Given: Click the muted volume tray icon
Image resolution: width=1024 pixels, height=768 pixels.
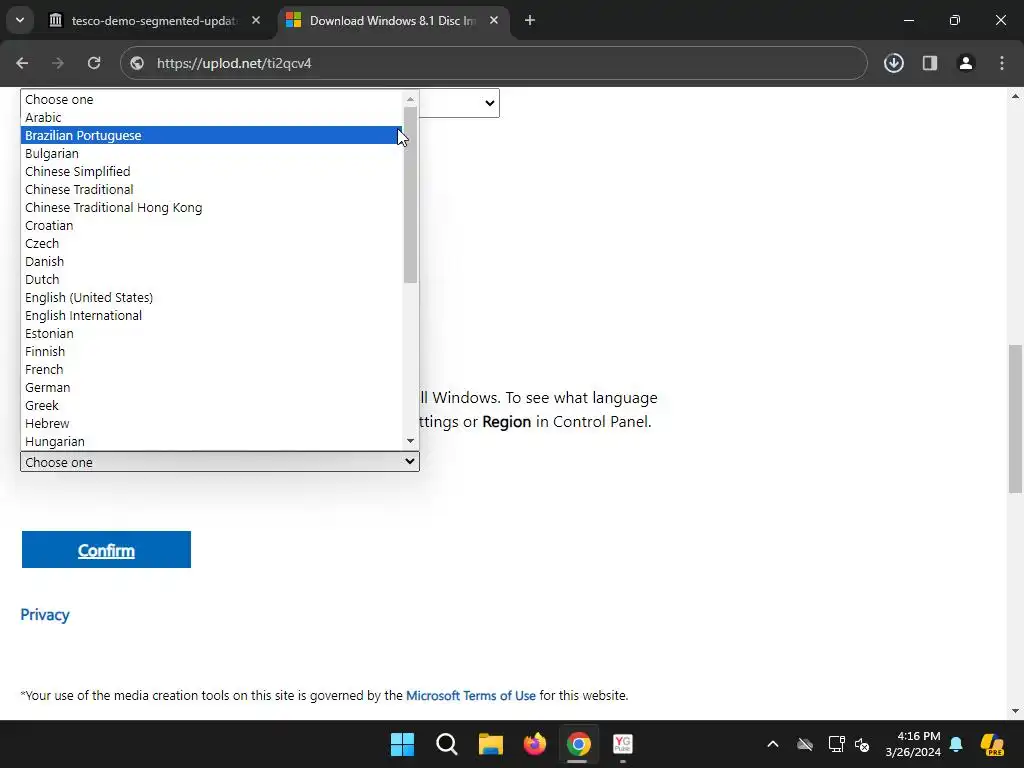Looking at the screenshot, I should tap(862, 744).
